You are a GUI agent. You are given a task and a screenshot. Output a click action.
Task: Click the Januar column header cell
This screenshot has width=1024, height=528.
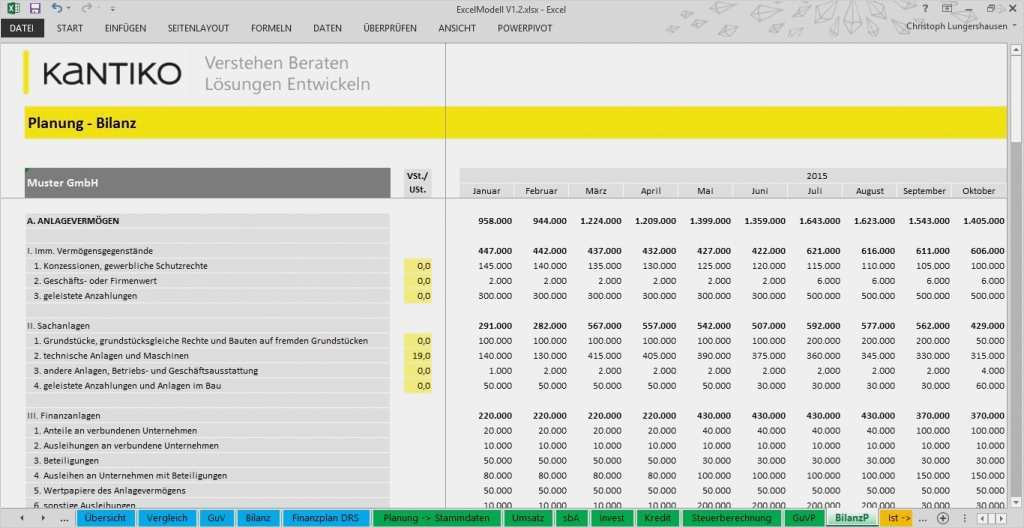click(487, 191)
